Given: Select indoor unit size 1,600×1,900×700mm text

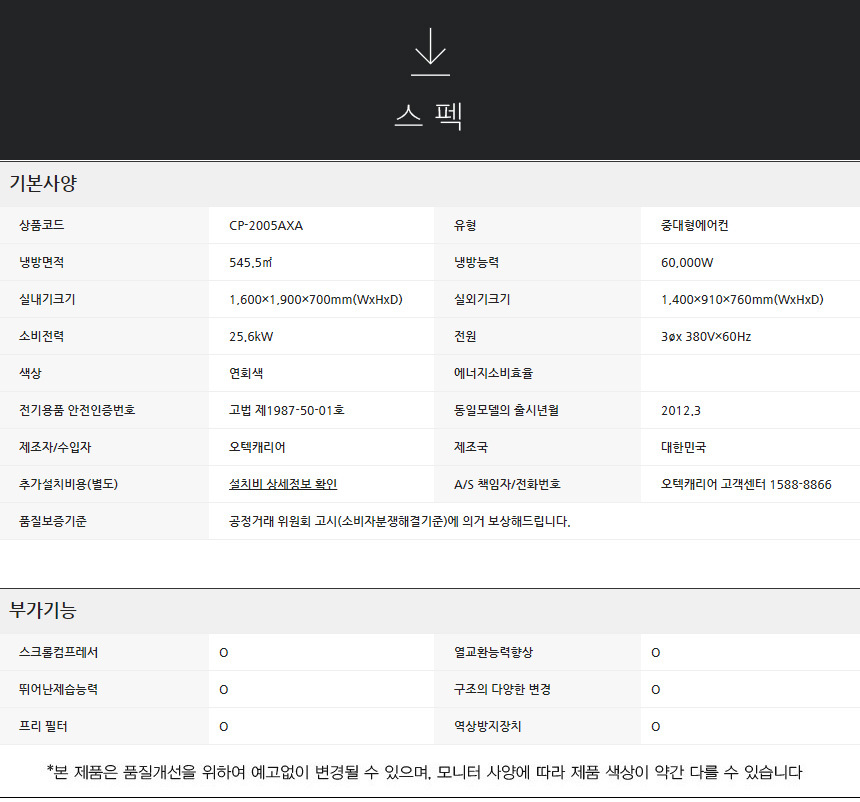Looking at the screenshot, I should tap(315, 300).
